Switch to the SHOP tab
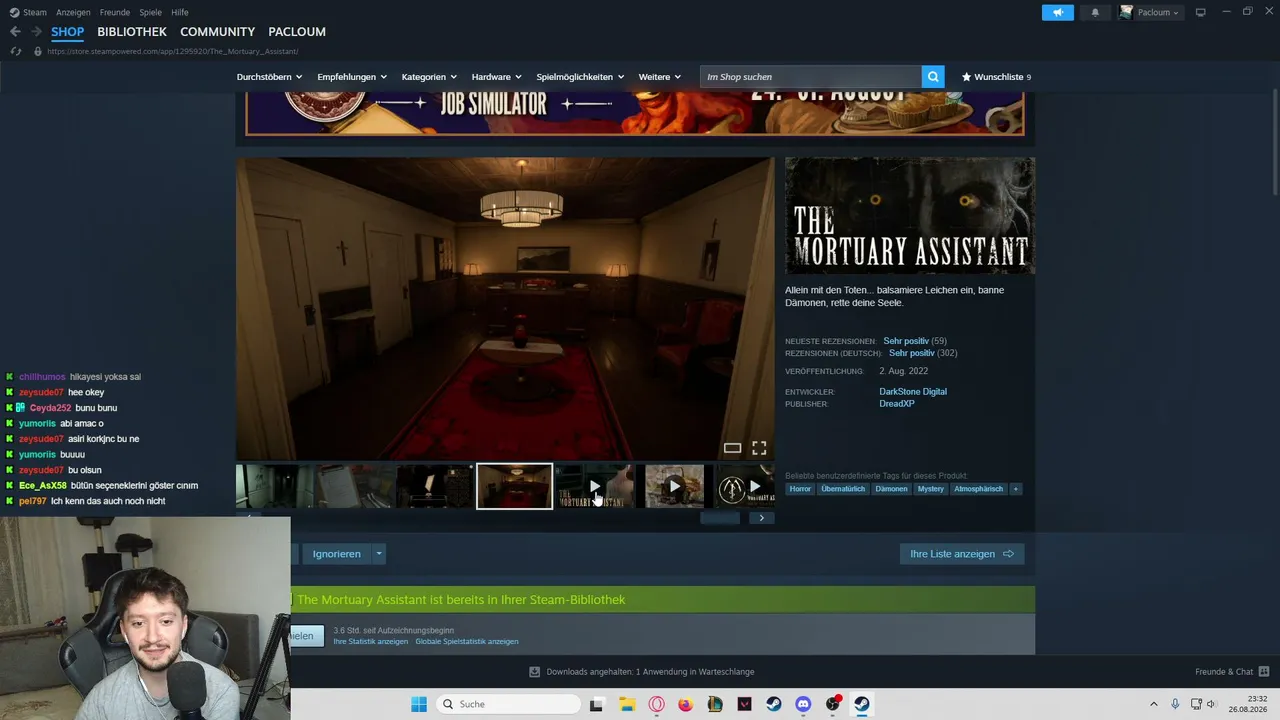This screenshot has height=720, width=1280. click(x=68, y=32)
